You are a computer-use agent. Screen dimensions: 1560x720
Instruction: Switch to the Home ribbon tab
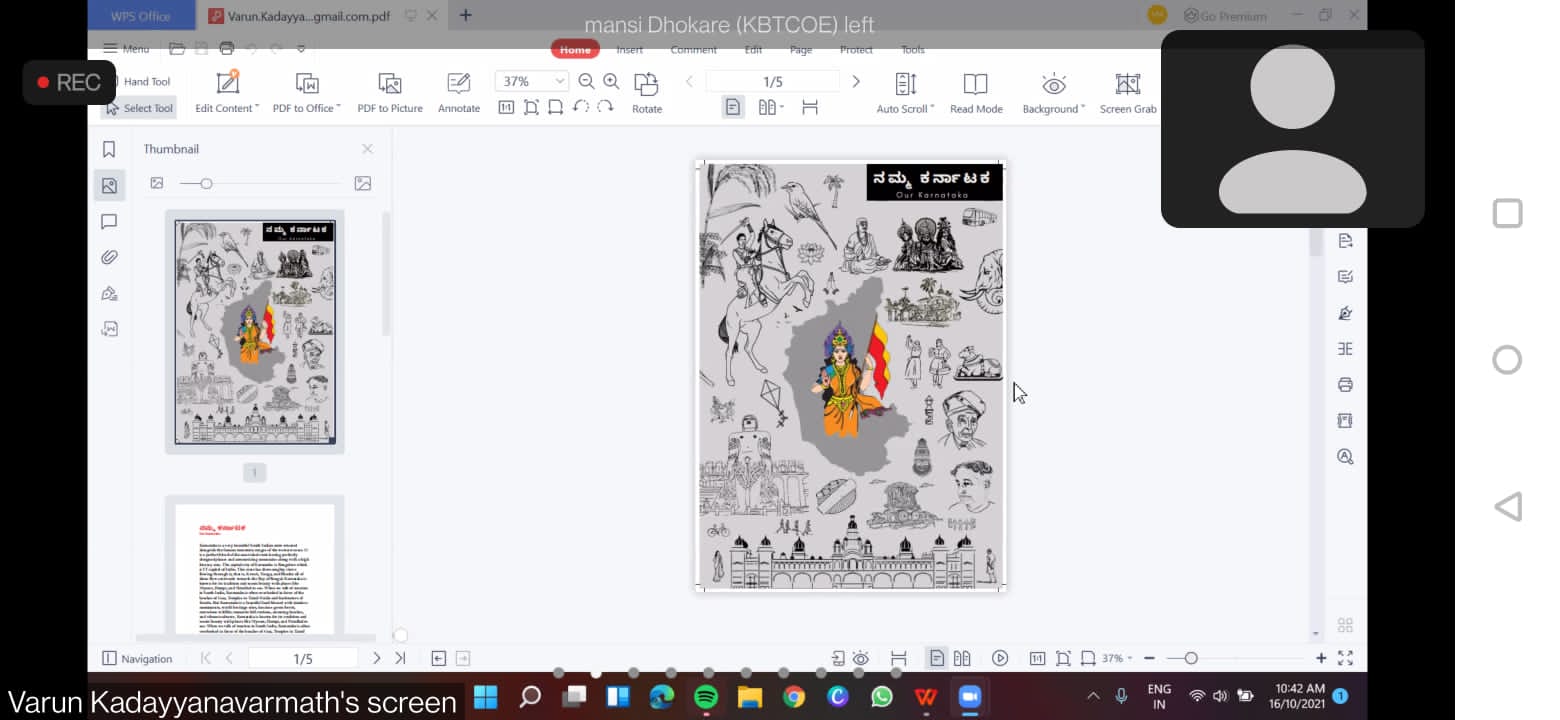pyautogui.click(x=575, y=49)
